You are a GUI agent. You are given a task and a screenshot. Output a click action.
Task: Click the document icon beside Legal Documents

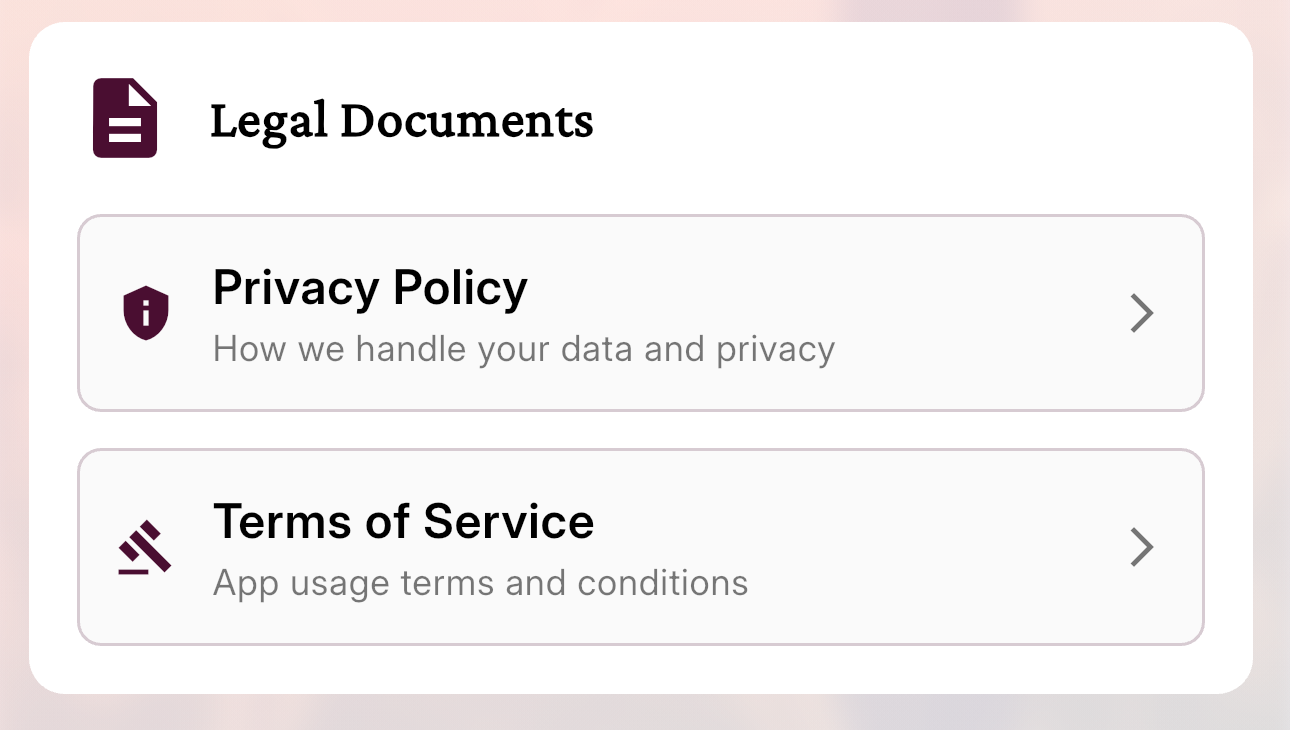coord(125,119)
